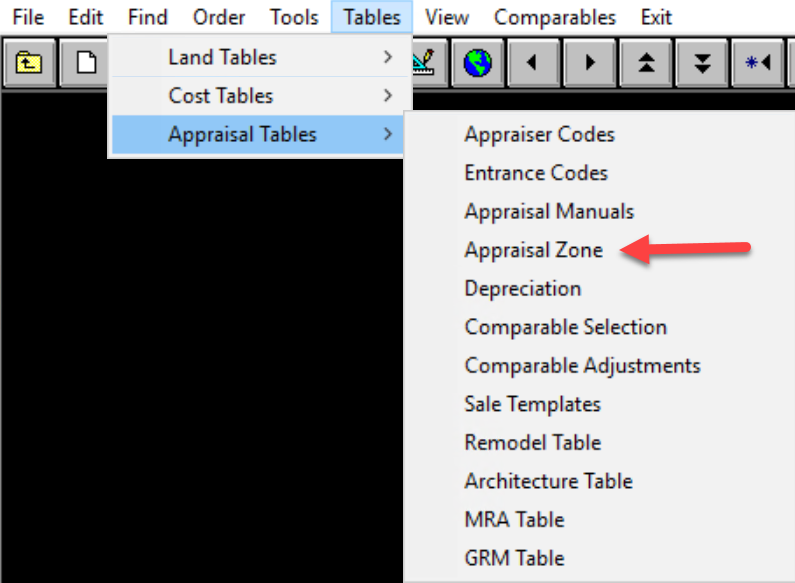Jump to last record double-down arrow

pos(702,63)
